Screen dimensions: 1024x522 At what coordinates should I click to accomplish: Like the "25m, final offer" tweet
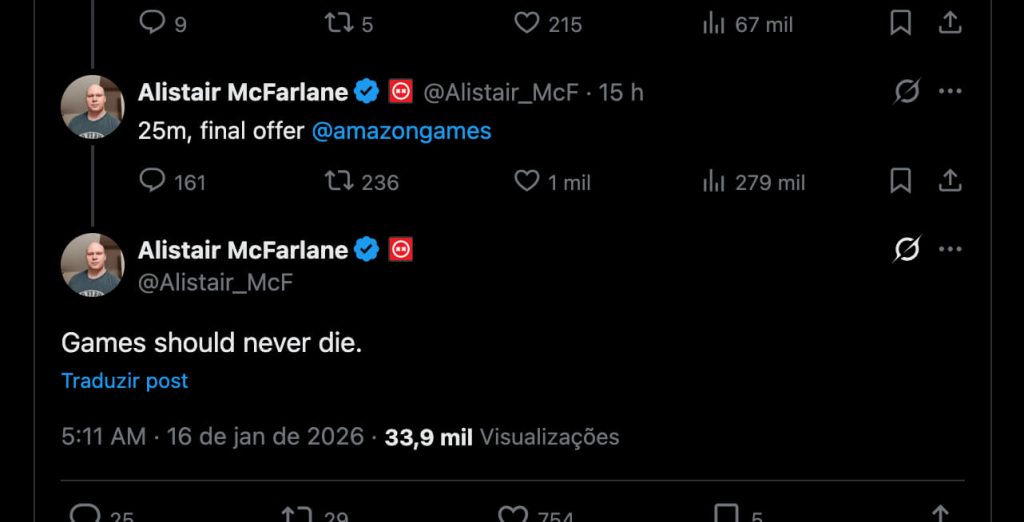click(x=527, y=181)
